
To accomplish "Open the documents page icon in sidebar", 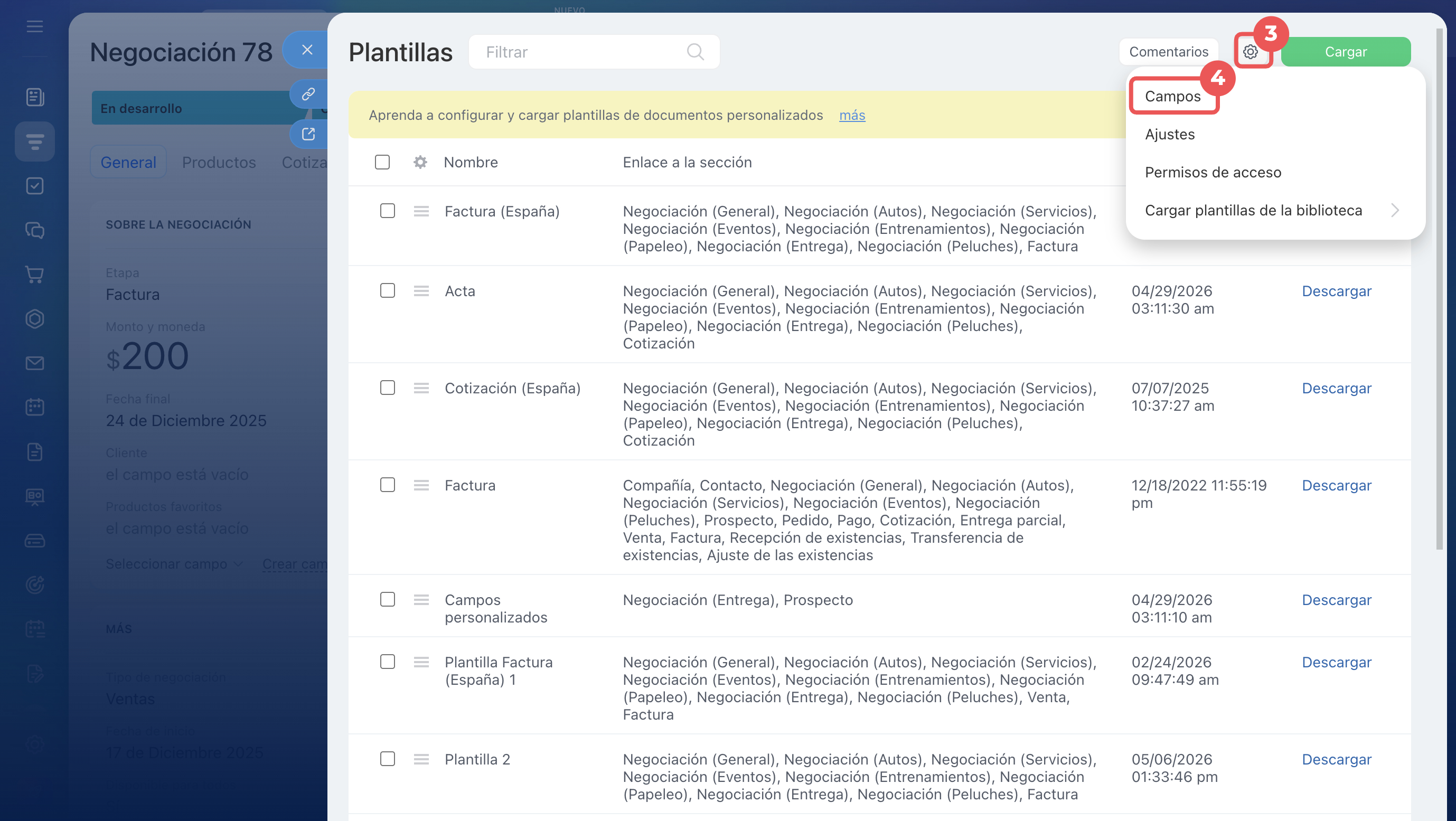I will pos(34,452).
